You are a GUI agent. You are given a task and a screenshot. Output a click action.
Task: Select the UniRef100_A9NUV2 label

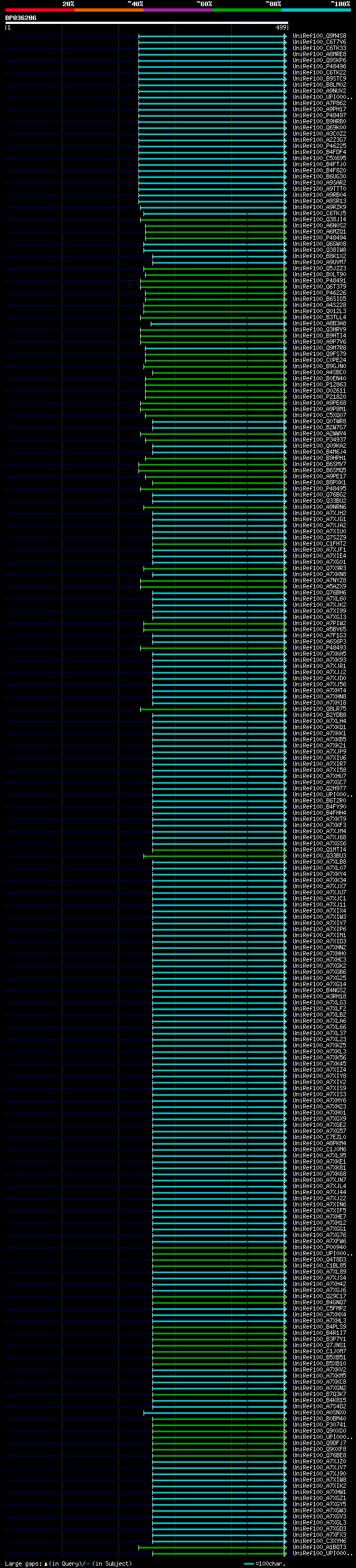tap(319, 91)
